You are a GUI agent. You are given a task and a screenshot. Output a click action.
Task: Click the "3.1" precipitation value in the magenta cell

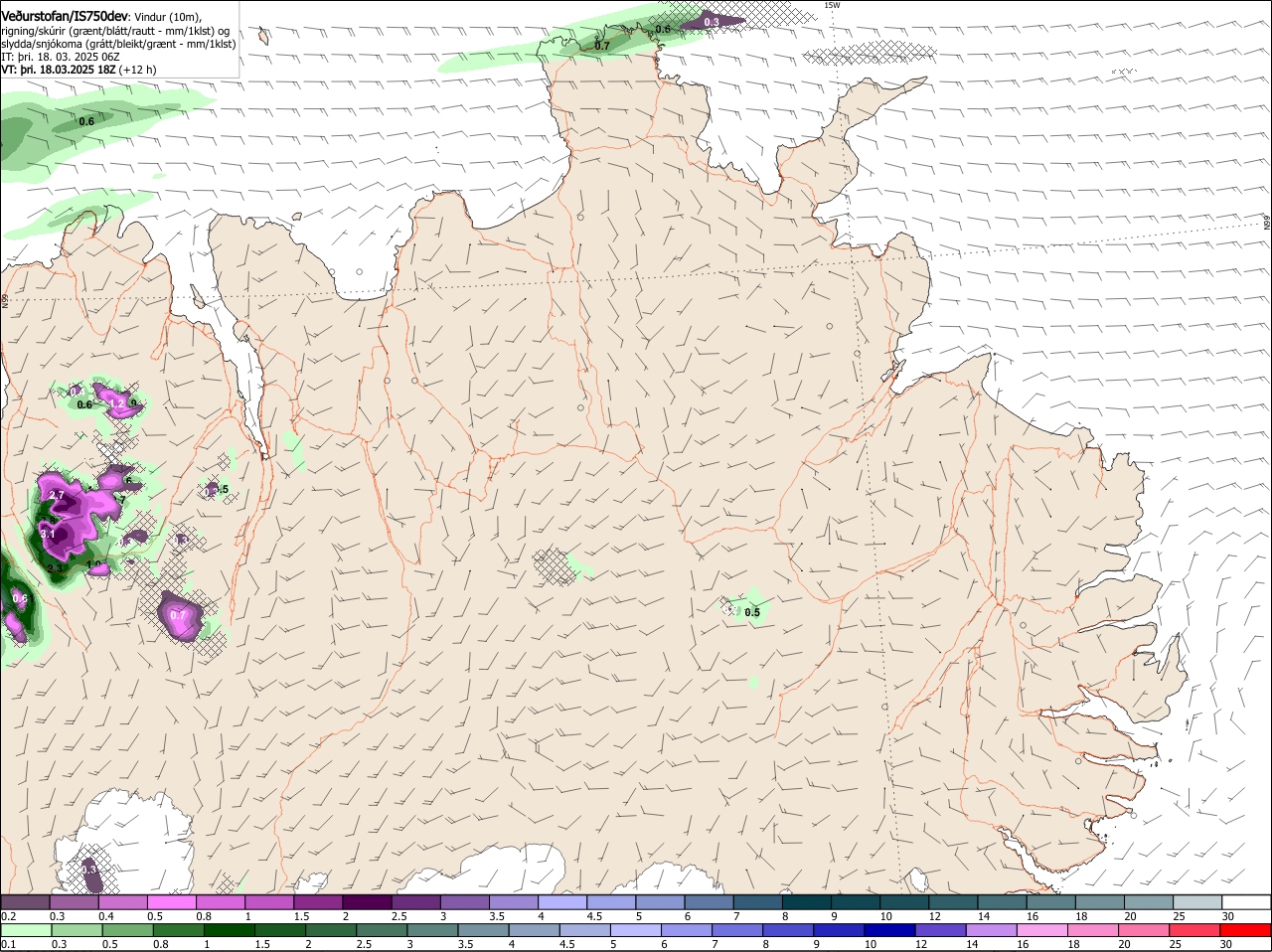[48, 534]
